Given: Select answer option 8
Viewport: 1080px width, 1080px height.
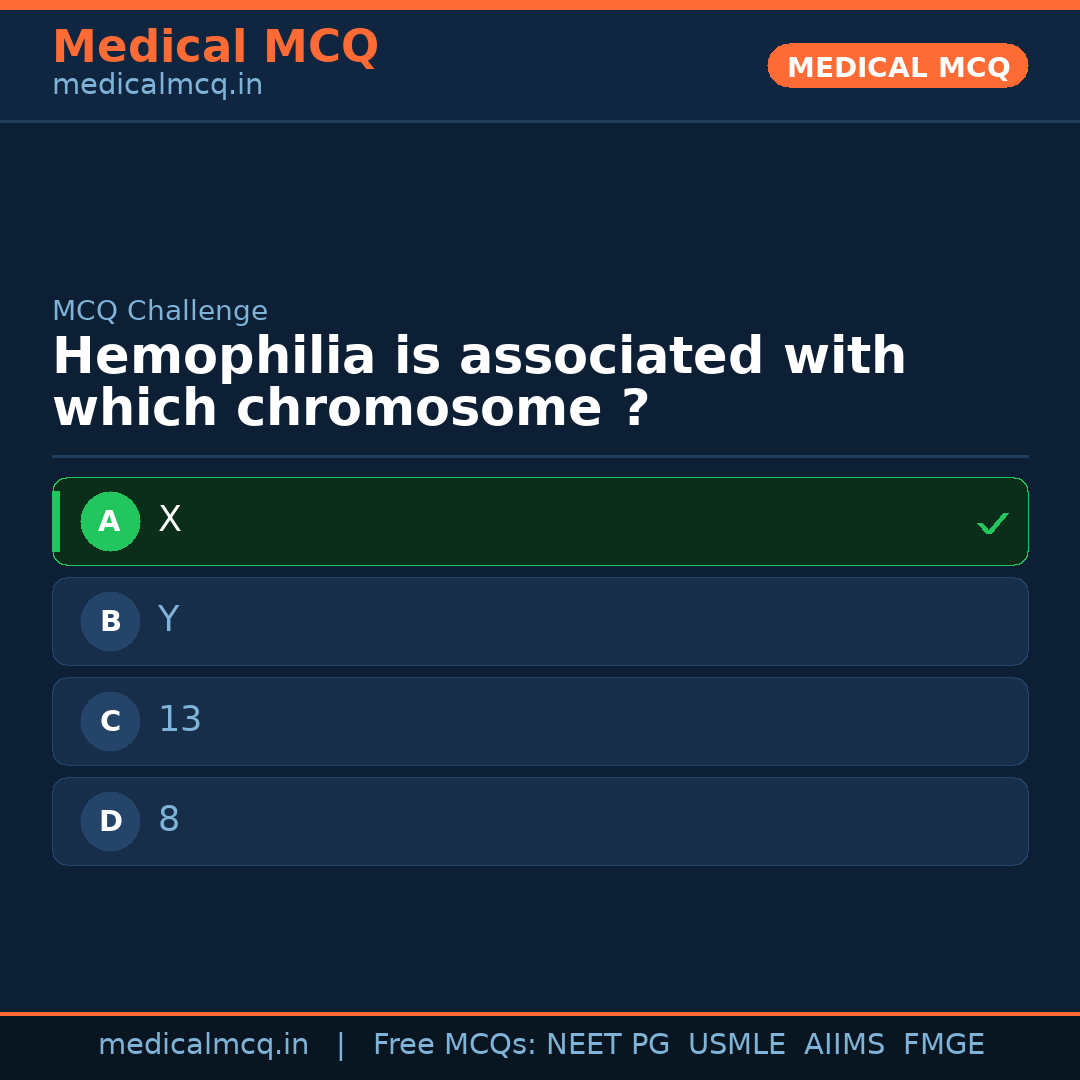Looking at the screenshot, I should click(540, 821).
